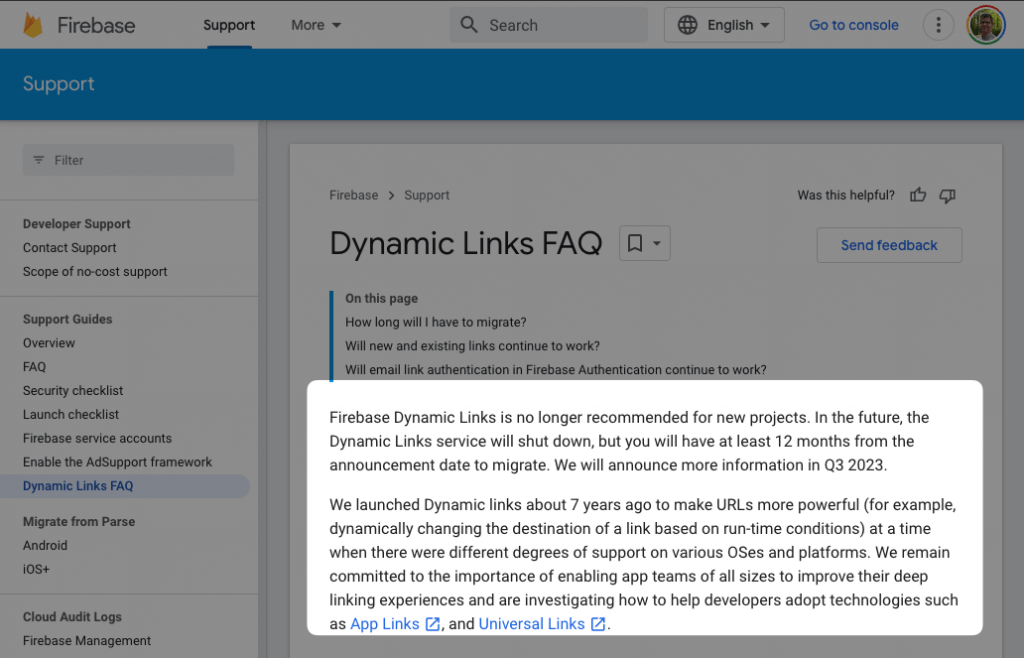Click the Cloud Audit Logs heading
This screenshot has width=1024, height=658.
72,617
